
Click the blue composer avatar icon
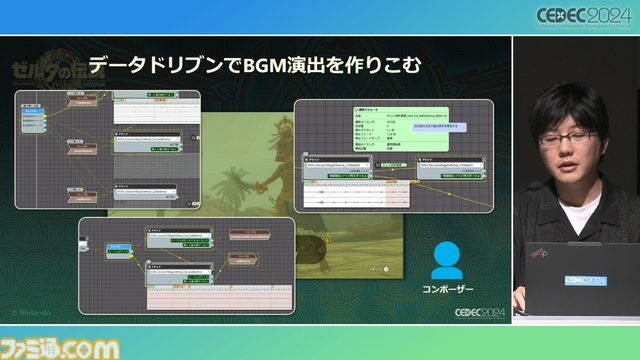(447, 260)
